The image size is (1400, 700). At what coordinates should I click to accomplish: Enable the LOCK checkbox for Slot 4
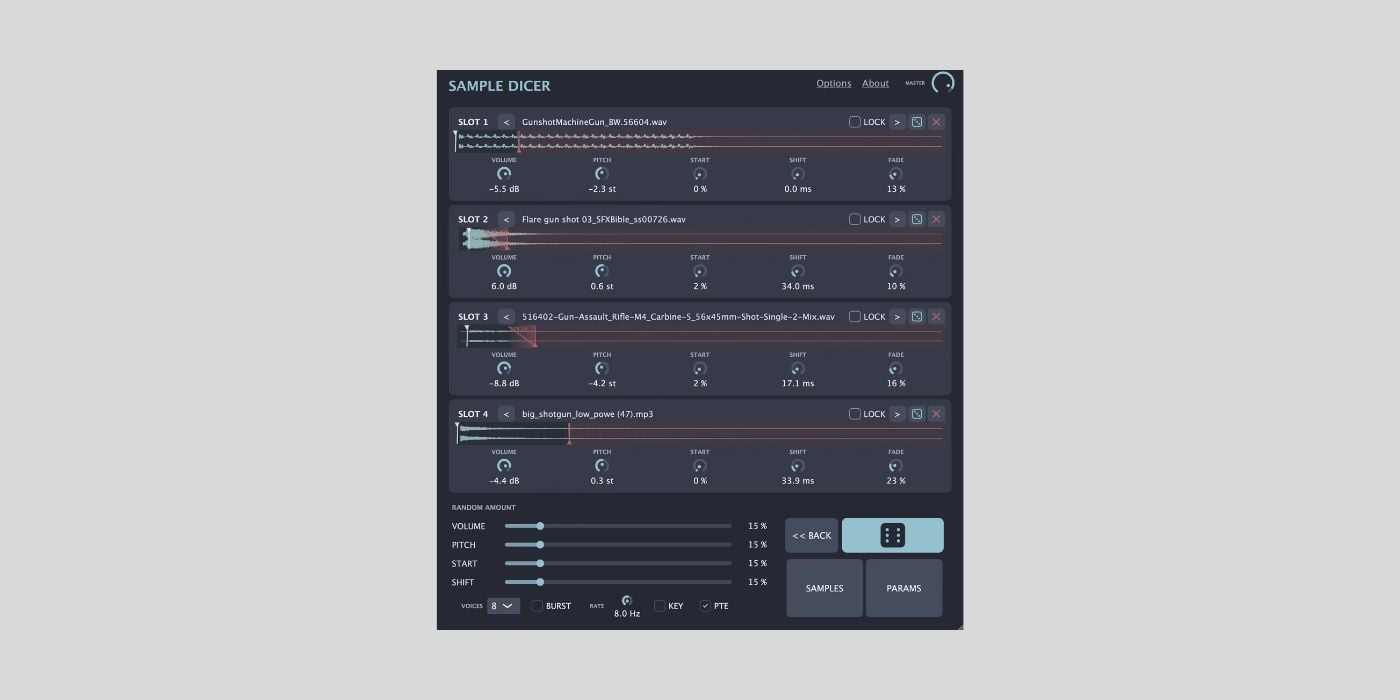coord(855,414)
